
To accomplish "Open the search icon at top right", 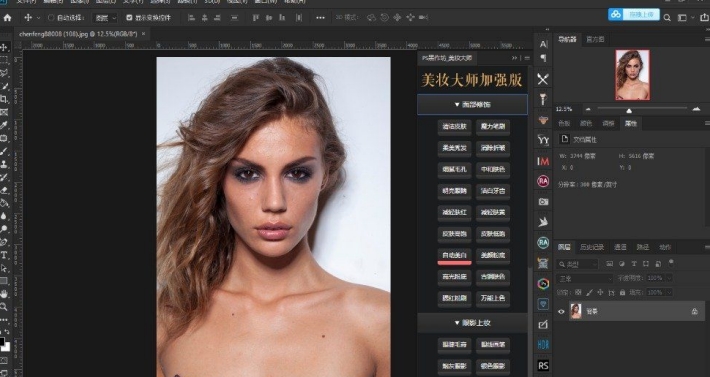I will click(667, 18).
